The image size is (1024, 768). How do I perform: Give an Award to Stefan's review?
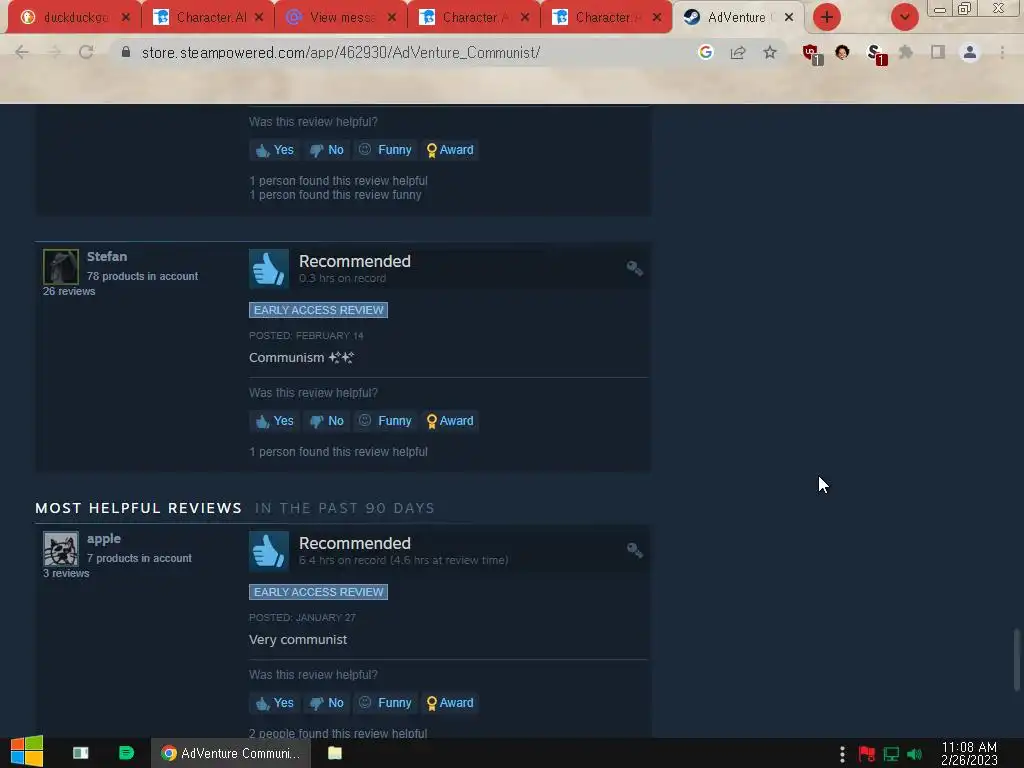click(450, 421)
